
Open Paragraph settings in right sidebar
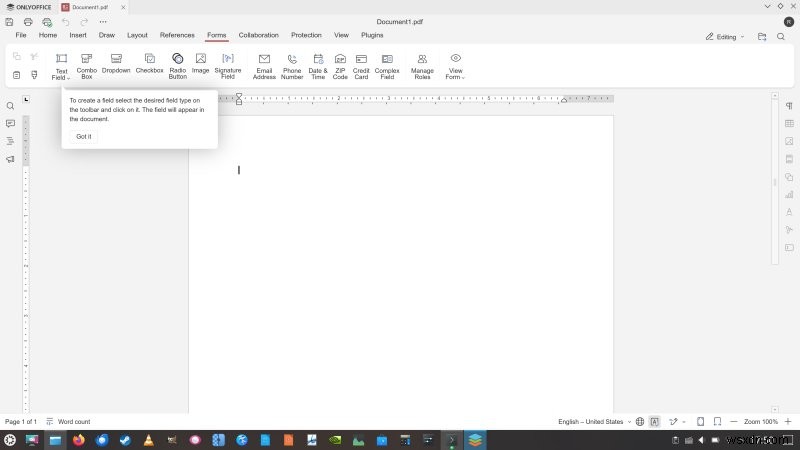point(789,106)
